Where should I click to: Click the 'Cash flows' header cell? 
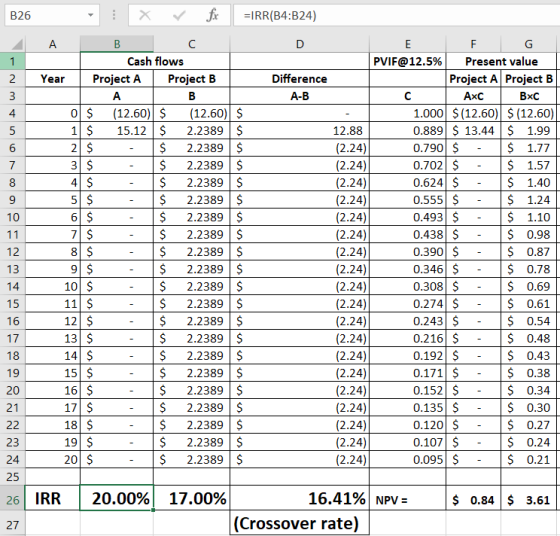click(155, 61)
